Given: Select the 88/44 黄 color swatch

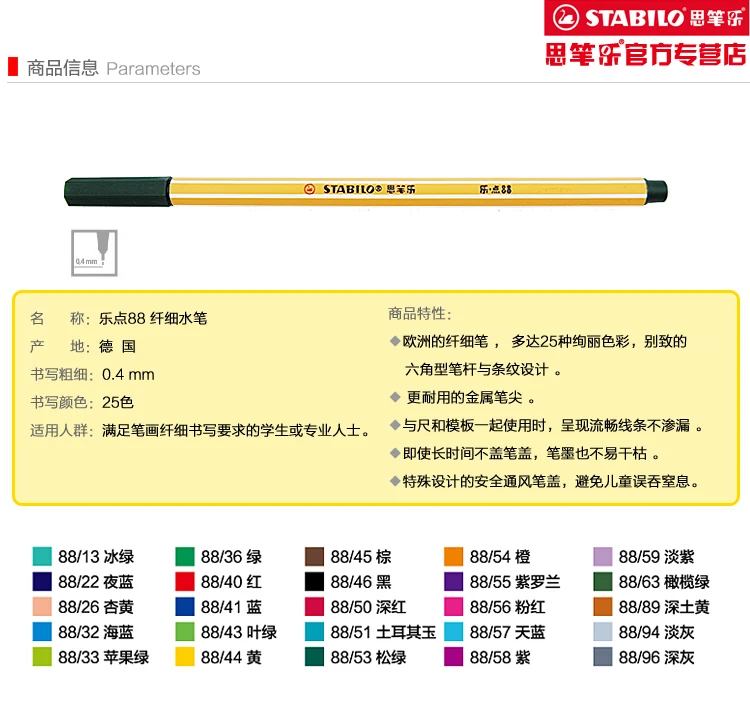Looking at the screenshot, I should tap(185, 657).
